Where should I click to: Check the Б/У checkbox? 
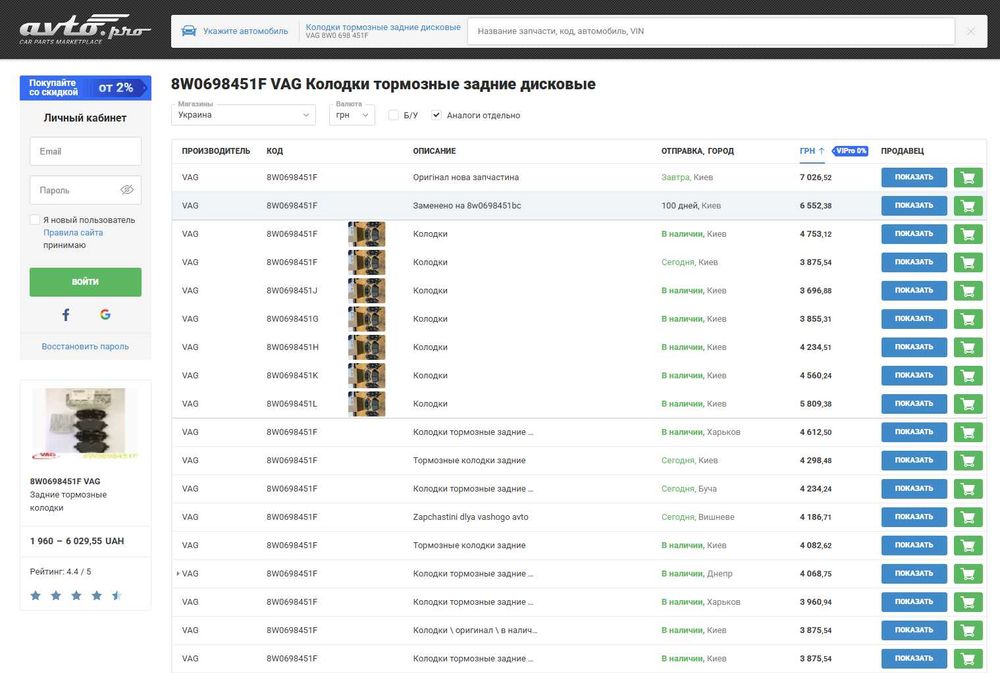[x=393, y=115]
